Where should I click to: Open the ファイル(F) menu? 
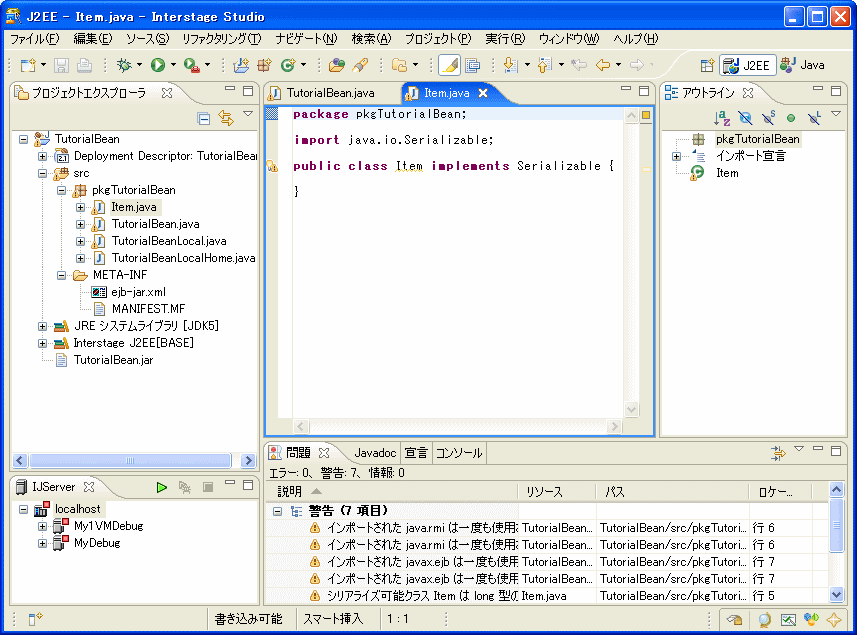click(x=34, y=39)
